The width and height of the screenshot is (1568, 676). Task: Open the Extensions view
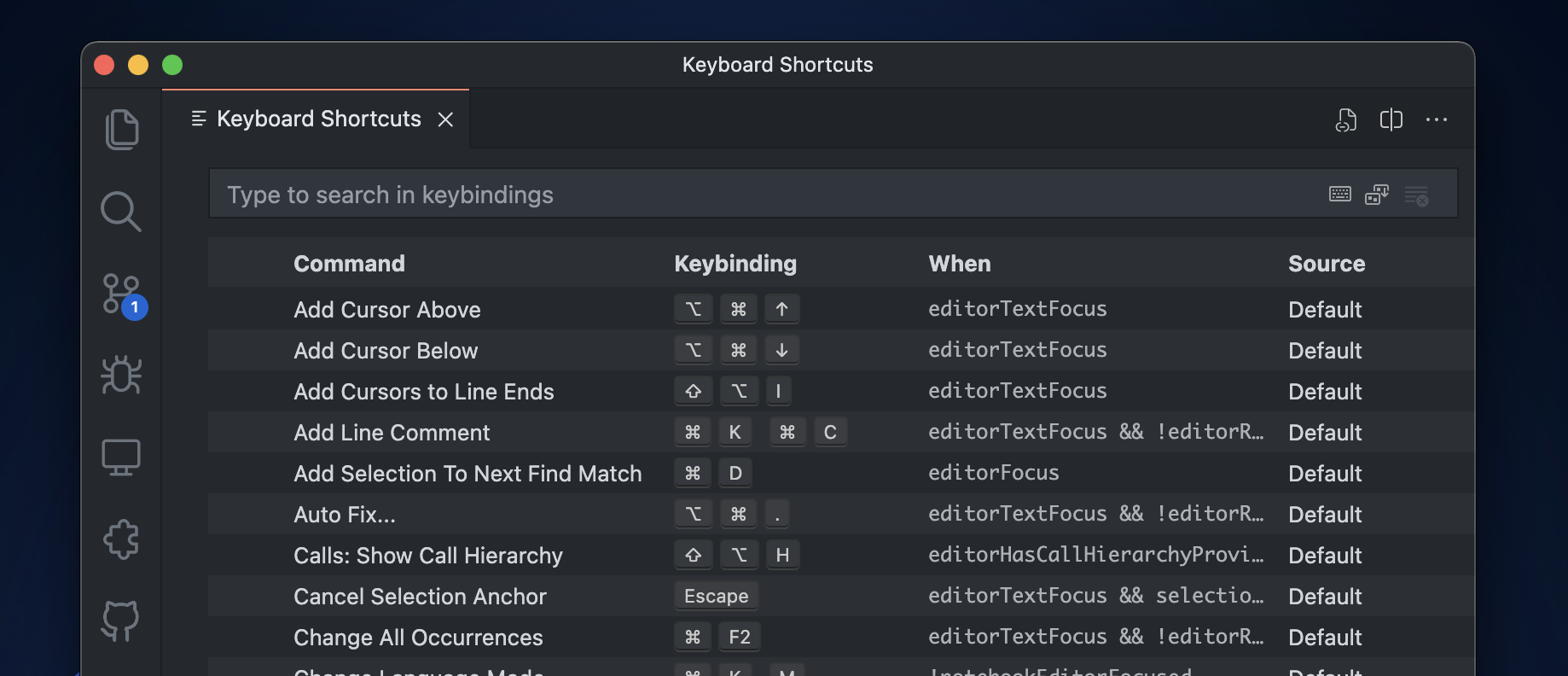(121, 539)
